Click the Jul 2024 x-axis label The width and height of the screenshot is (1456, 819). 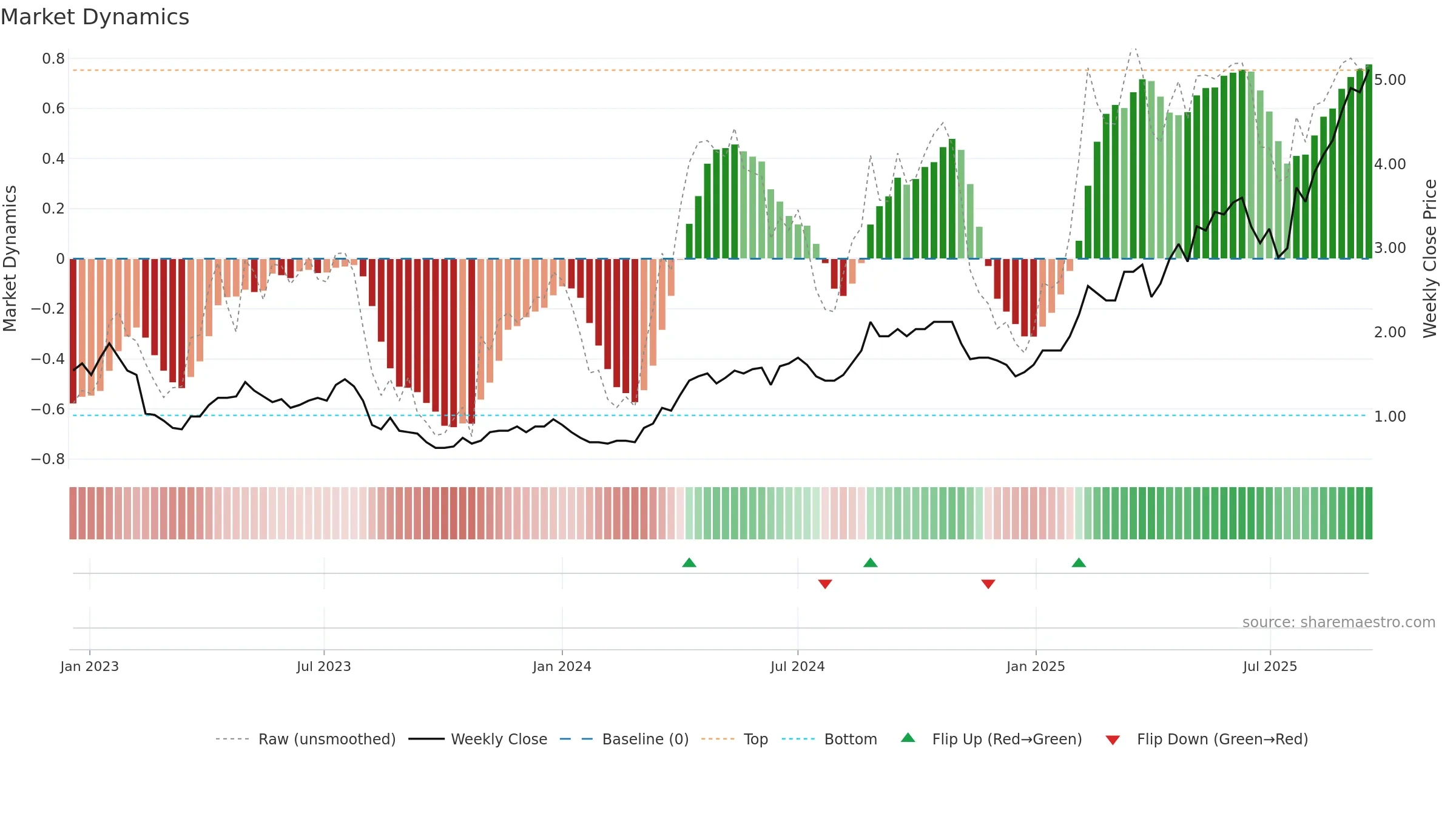pyautogui.click(x=798, y=666)
